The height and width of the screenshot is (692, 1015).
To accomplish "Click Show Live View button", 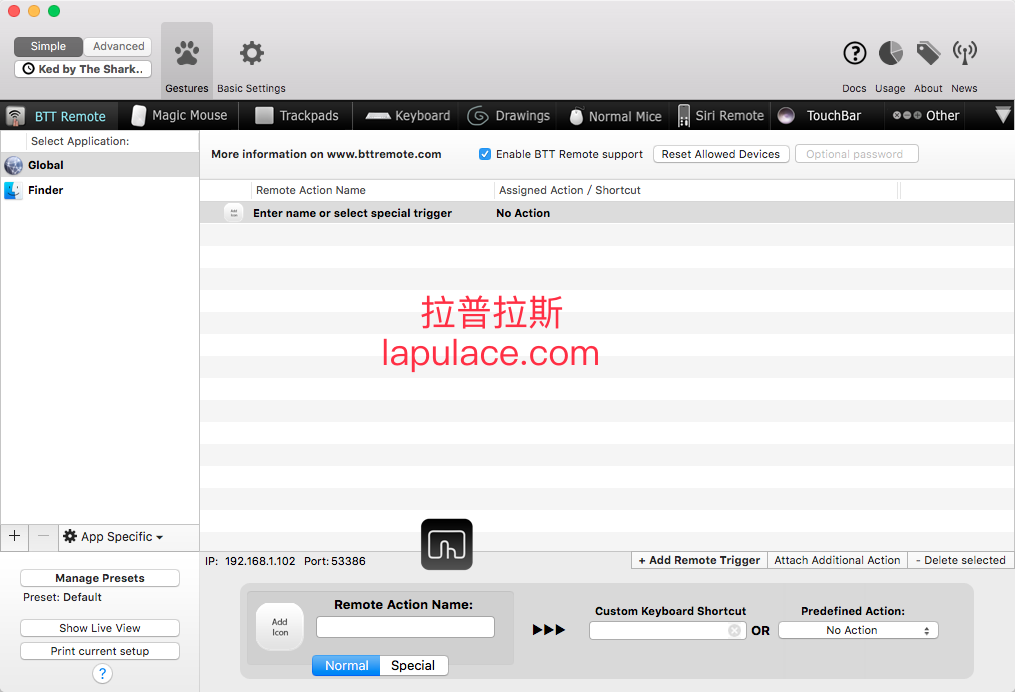I will click(100, 628).
